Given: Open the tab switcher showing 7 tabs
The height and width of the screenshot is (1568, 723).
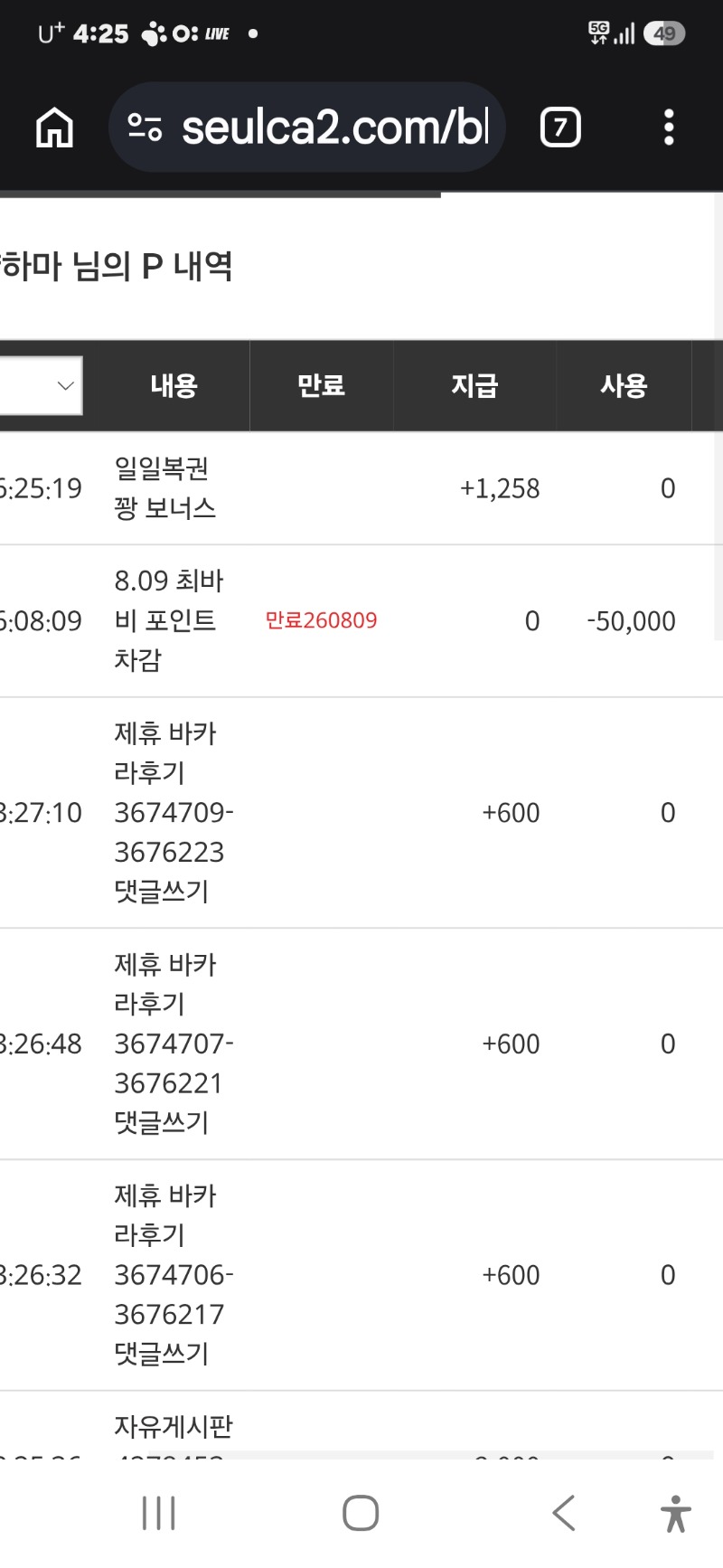Looking at the screenshot, I should [x=560, y=128].
